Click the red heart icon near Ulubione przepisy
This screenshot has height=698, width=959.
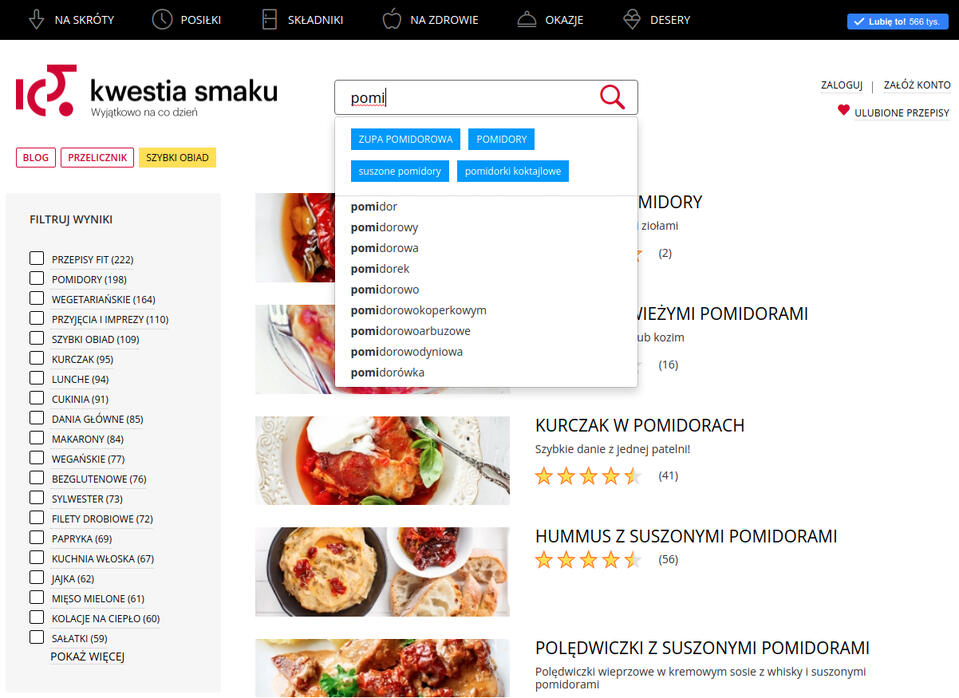(x=843, y=110)
